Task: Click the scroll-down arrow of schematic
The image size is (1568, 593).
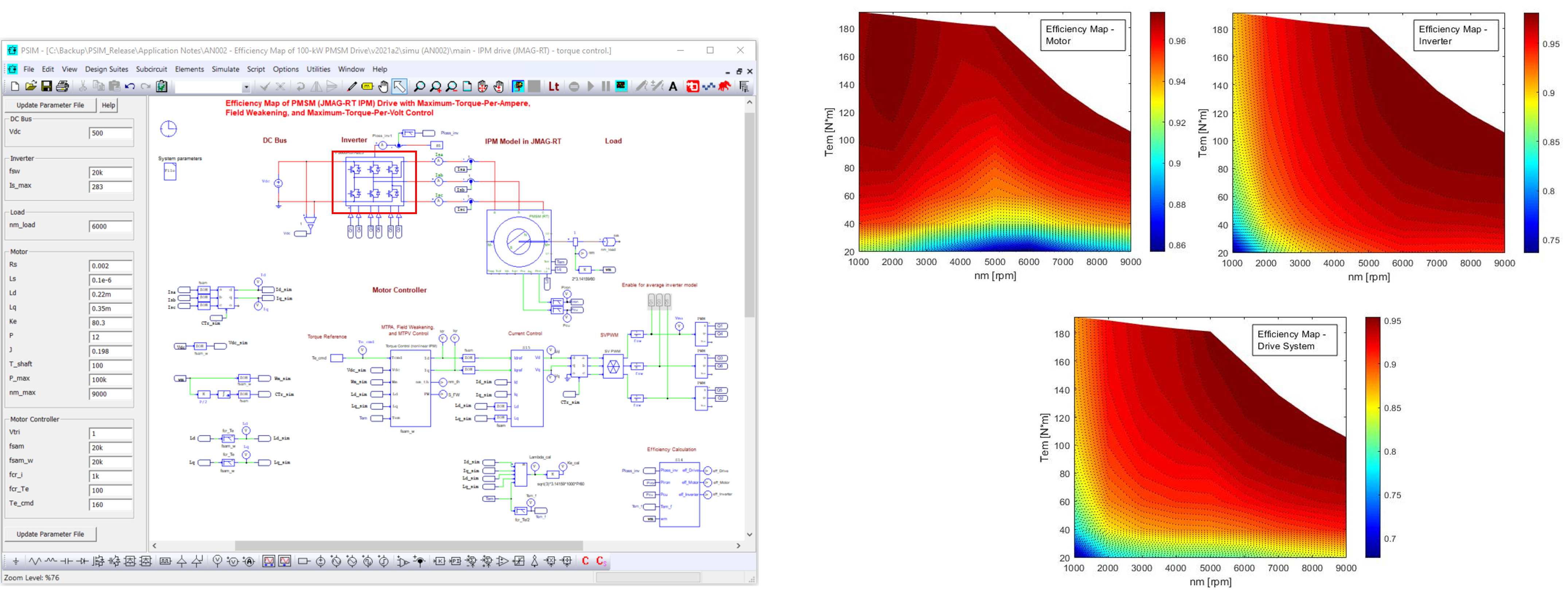Action: 750,535
